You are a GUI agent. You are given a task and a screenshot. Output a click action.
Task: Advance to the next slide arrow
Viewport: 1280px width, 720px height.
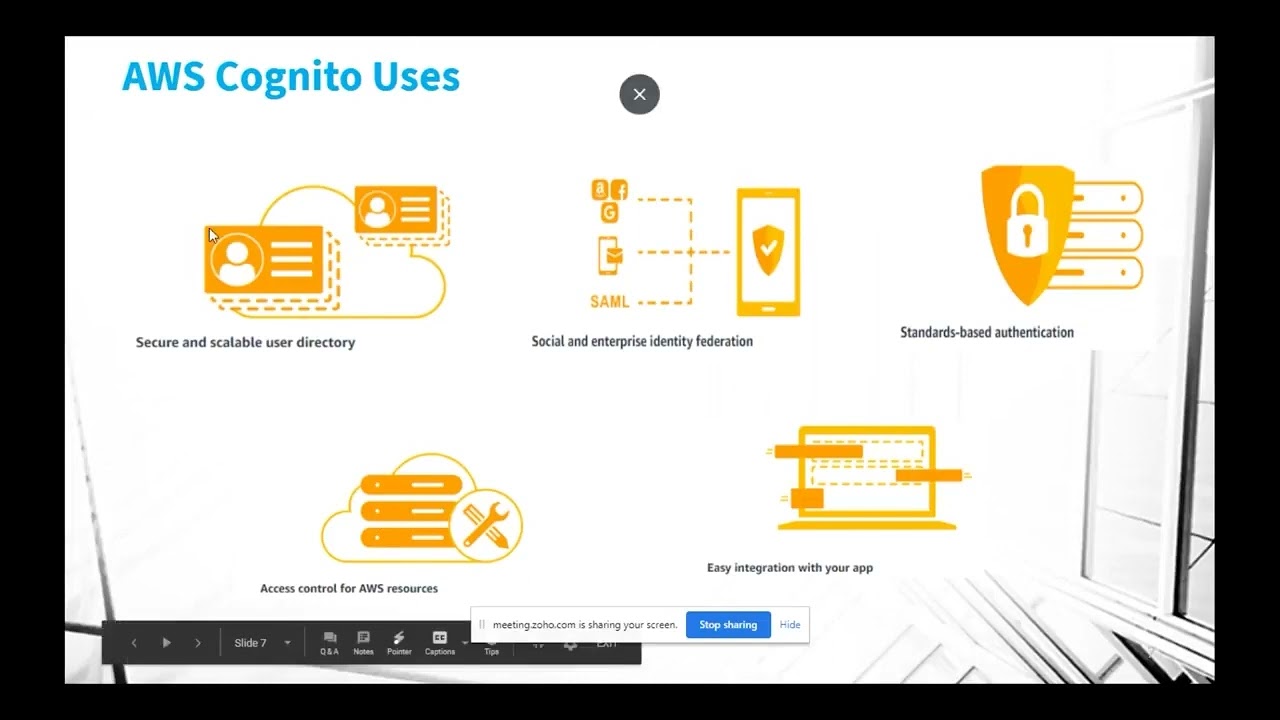[x=198, y=643]
